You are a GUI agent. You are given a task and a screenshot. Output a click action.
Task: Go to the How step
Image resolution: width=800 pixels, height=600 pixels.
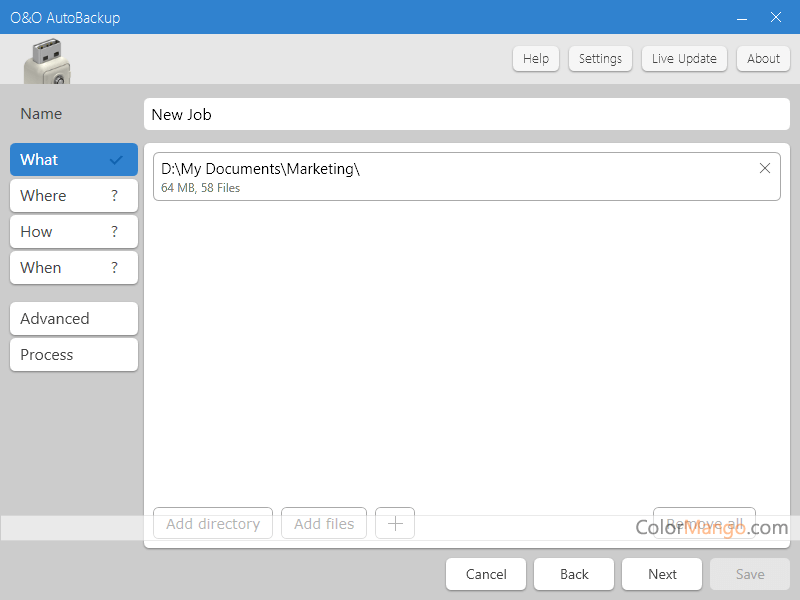click(74, 232)
